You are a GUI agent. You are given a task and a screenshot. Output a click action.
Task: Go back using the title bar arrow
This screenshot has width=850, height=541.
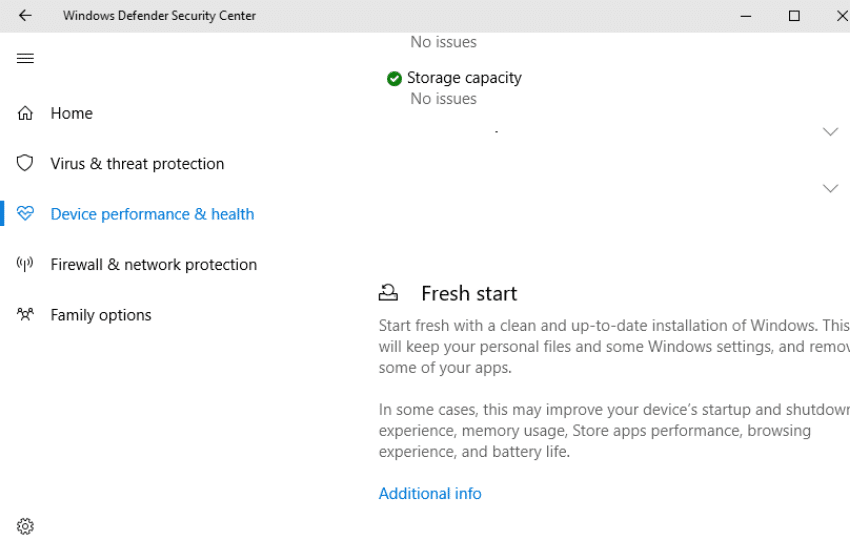coord(25,16)
